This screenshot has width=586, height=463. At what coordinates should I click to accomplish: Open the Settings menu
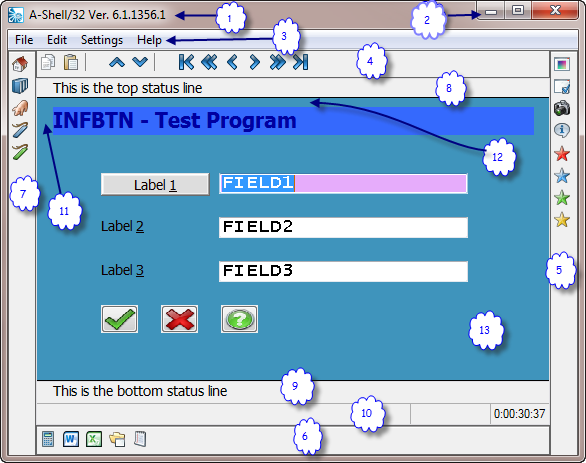(102, 40)
